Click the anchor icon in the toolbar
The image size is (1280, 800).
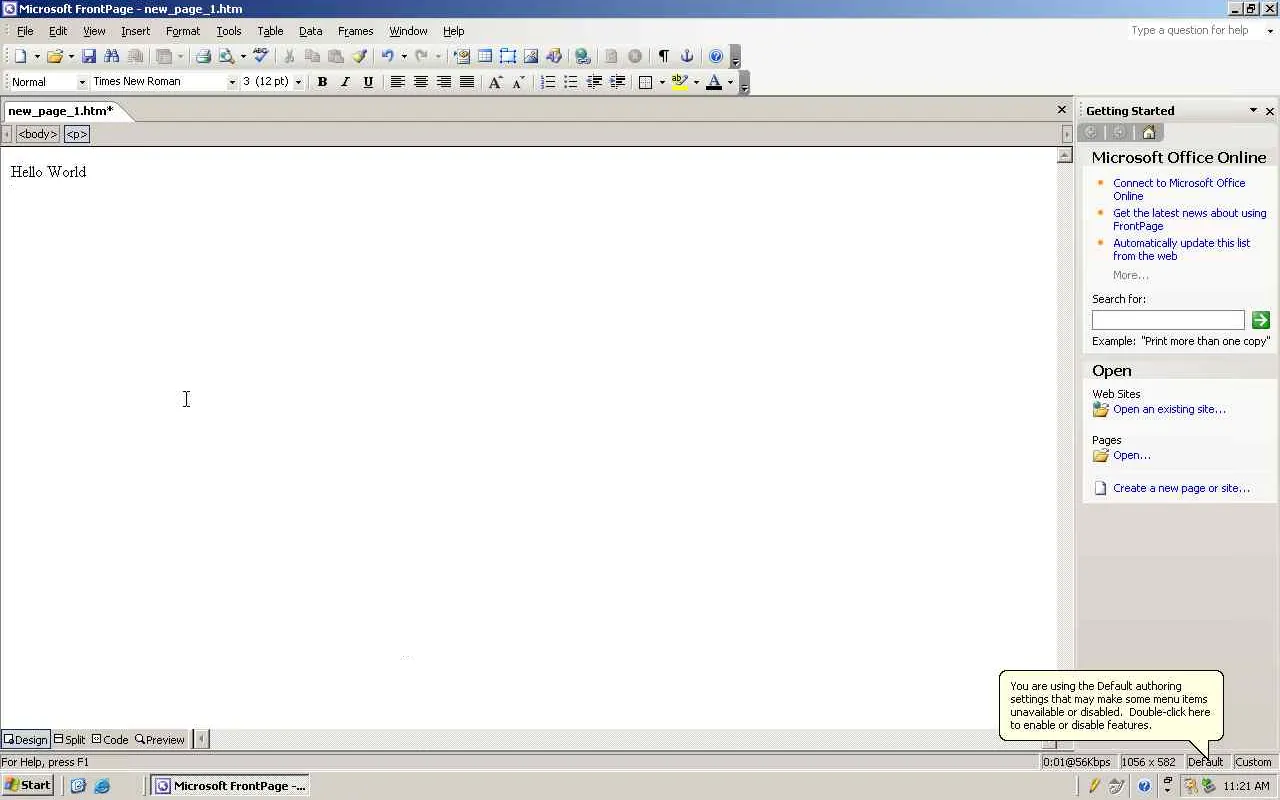point(687,56)
